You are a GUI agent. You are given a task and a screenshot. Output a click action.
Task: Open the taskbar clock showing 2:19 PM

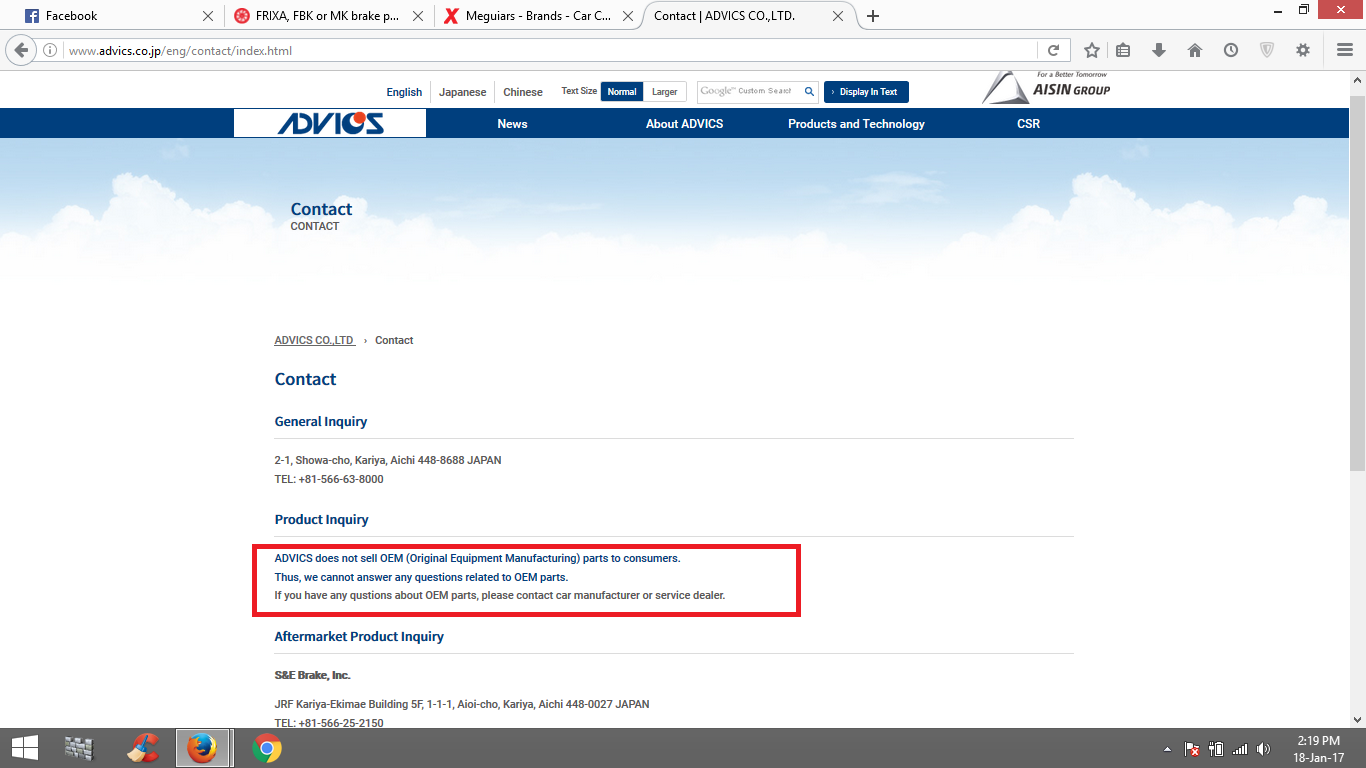[x=1318, y=749]
